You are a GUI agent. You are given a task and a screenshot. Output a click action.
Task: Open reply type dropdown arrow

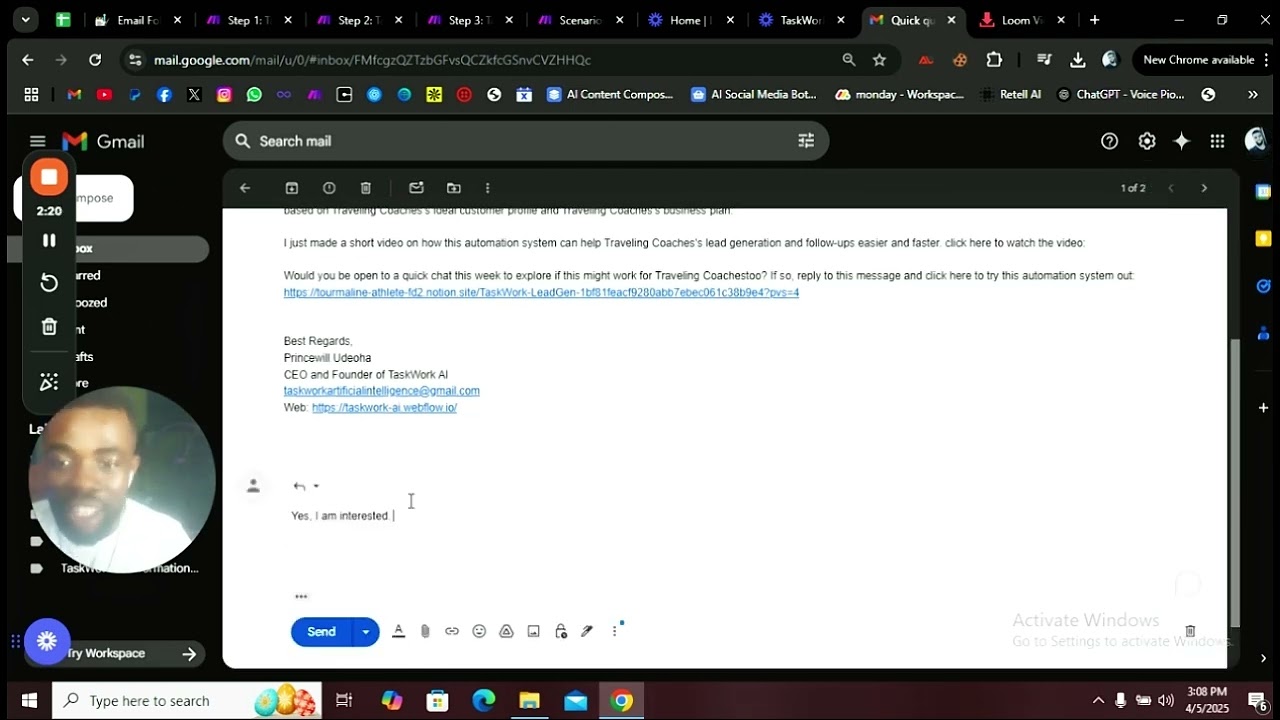click(x=316, y=486)
